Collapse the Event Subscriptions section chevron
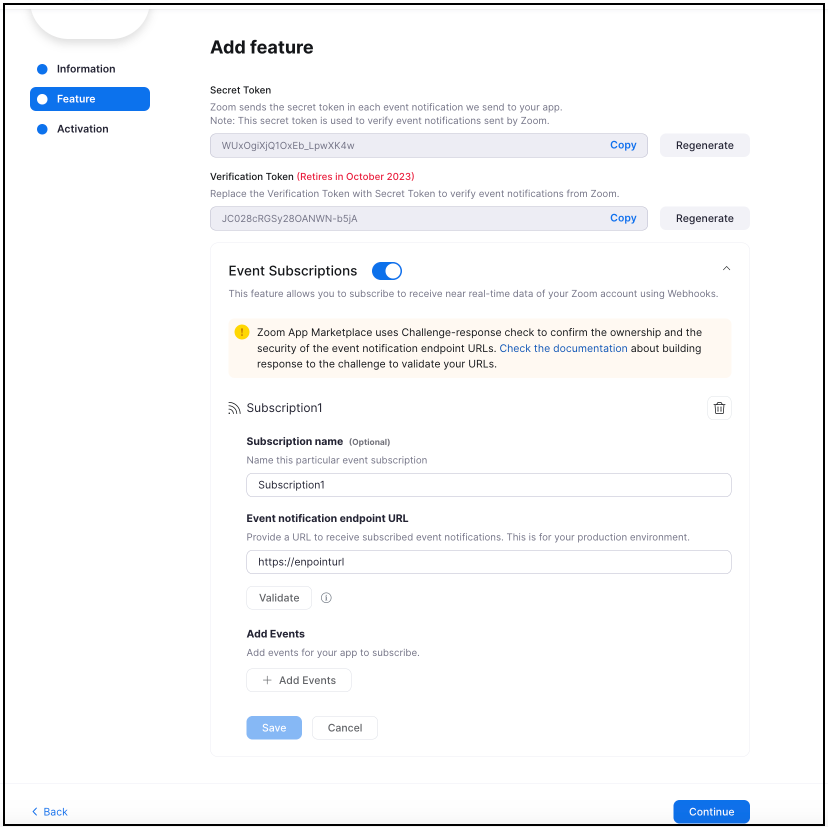Image resolution: width=828 pixels, height=827 pixels. coord(727,268)
